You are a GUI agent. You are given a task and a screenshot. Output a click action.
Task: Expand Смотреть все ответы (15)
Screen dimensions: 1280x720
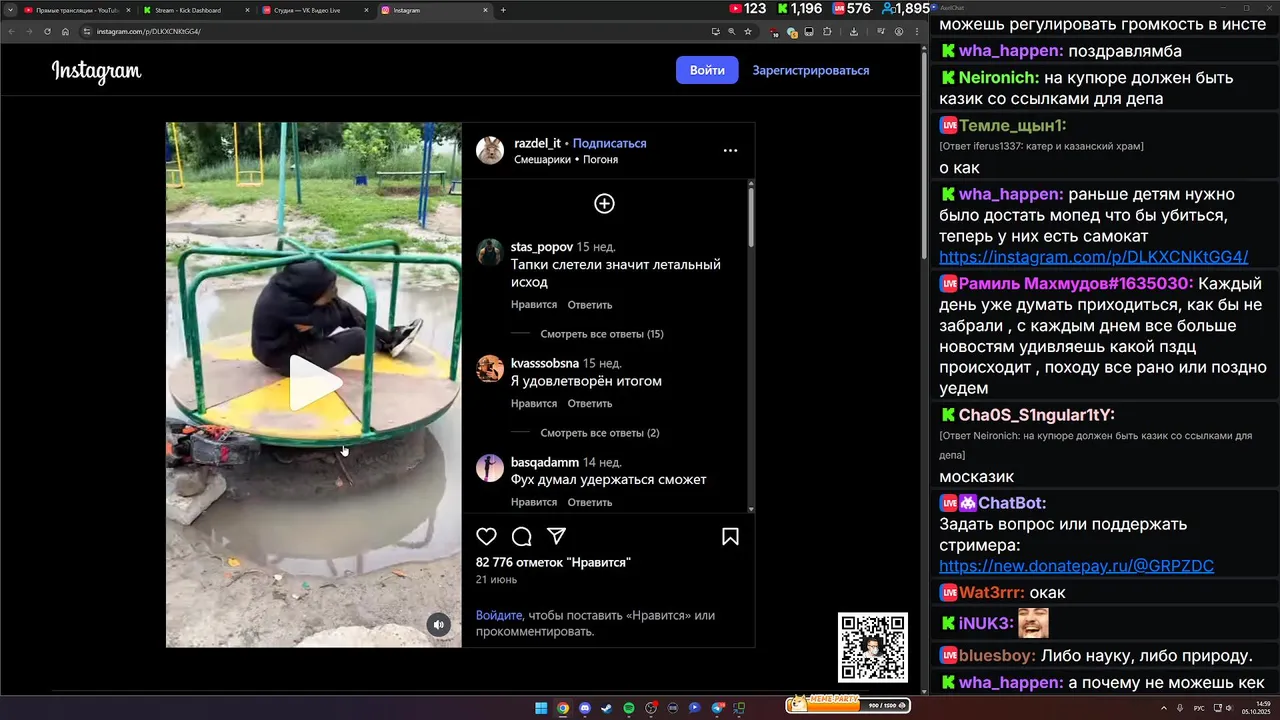coord(602,334)
